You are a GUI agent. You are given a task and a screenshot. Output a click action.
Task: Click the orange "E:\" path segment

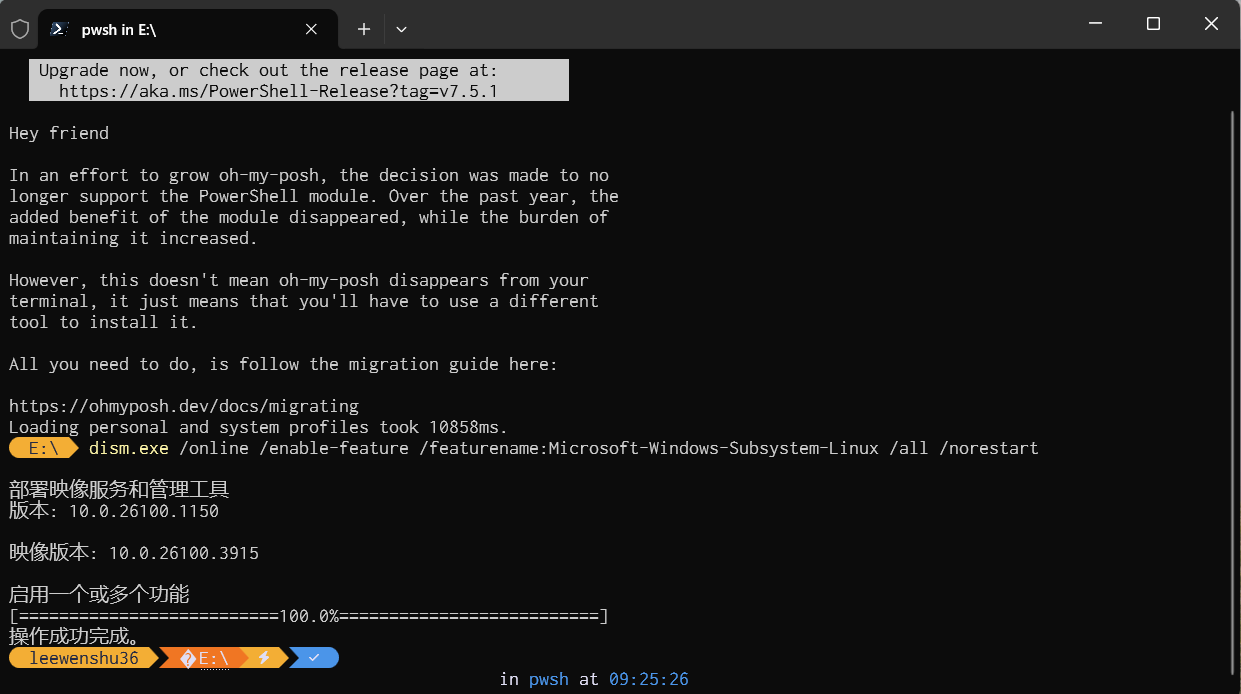click(205, 658)
